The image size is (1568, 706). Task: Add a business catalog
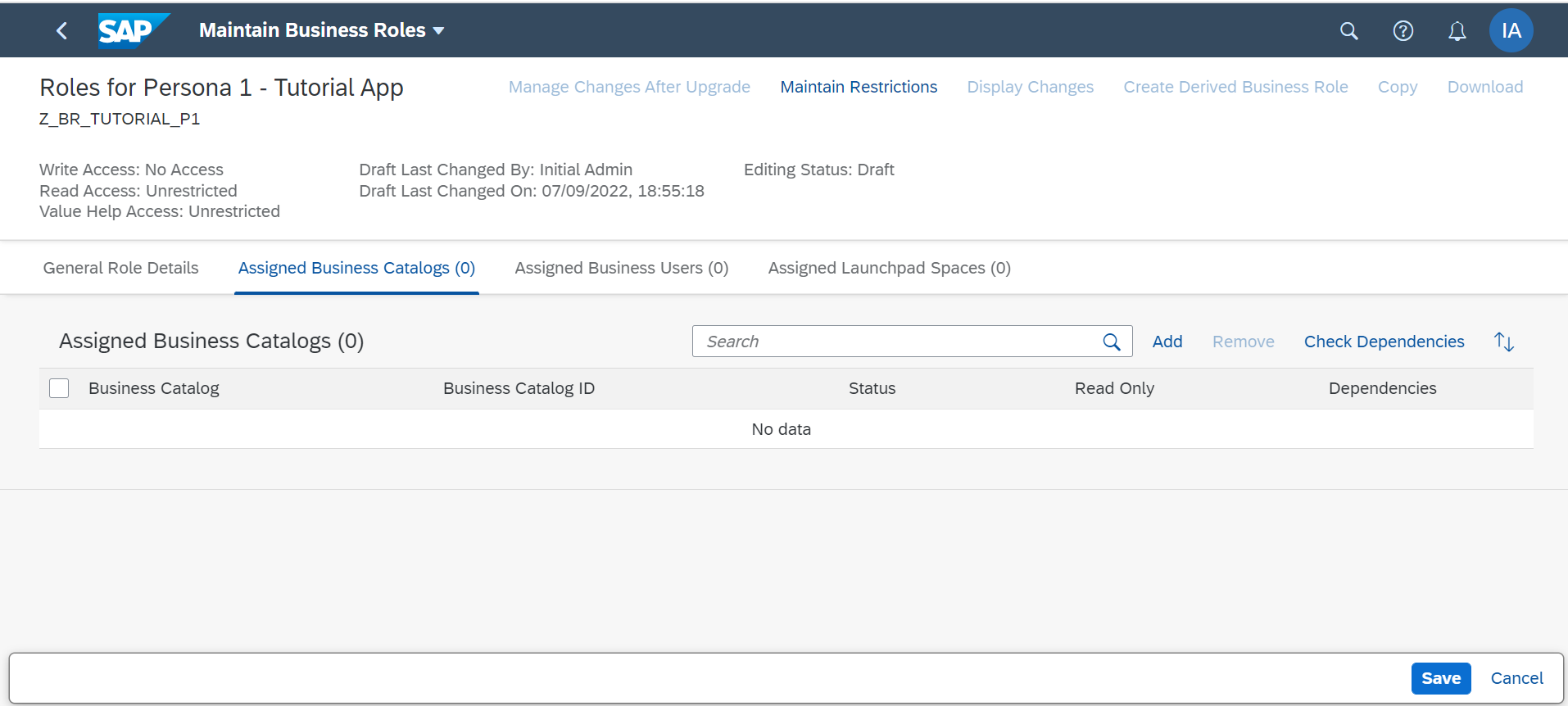point(1167,342)
